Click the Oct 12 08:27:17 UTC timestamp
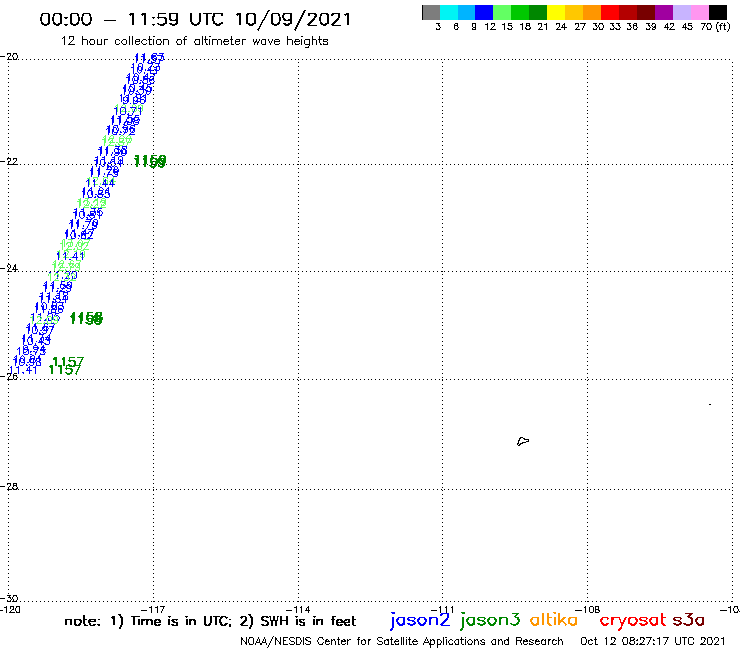The width and height of the screenshot is (740, 650). click(x=652, y=641)
